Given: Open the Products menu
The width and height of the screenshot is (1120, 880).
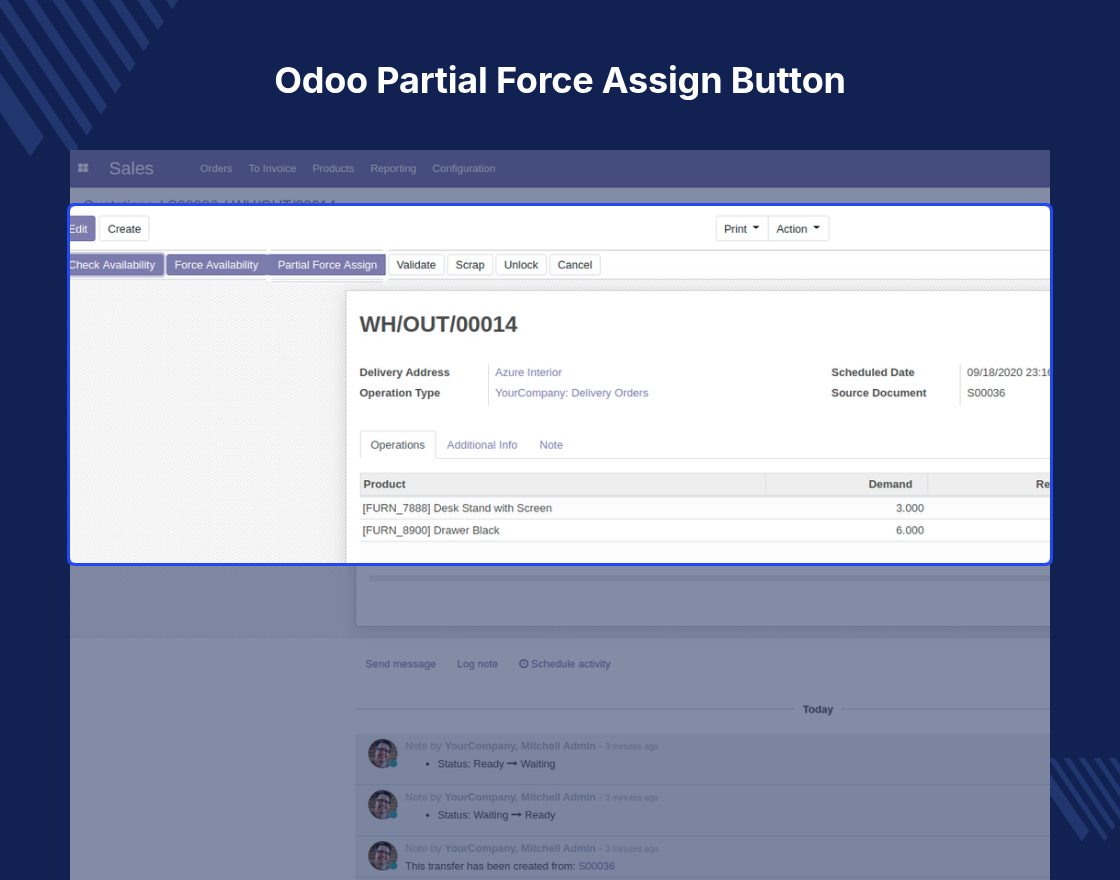Looking at the screenshot, I should 333,169.
